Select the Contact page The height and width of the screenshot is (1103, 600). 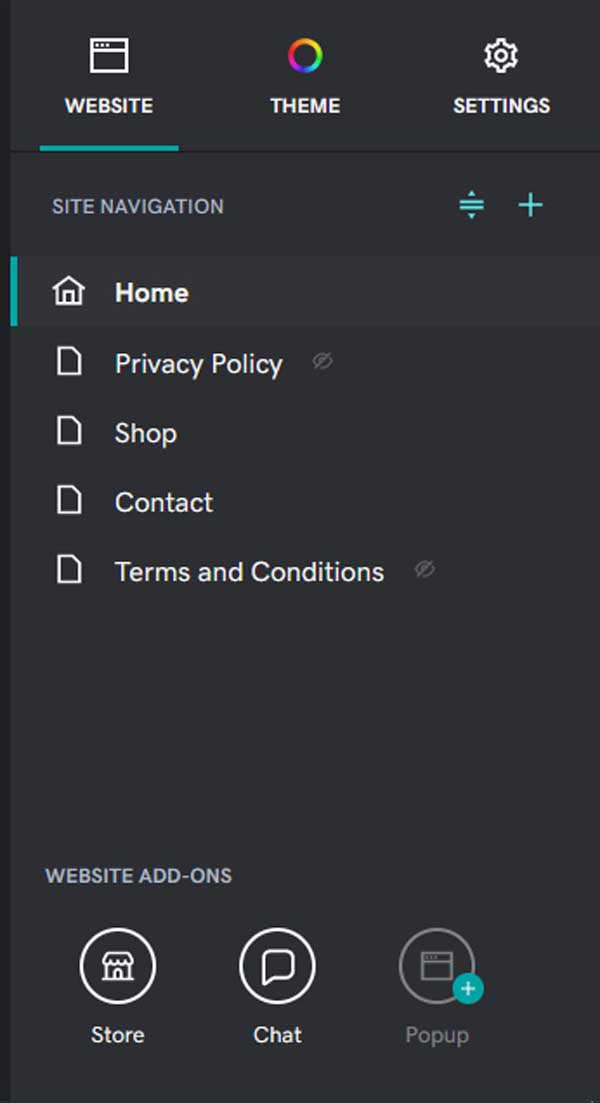(x=163, y=501)
